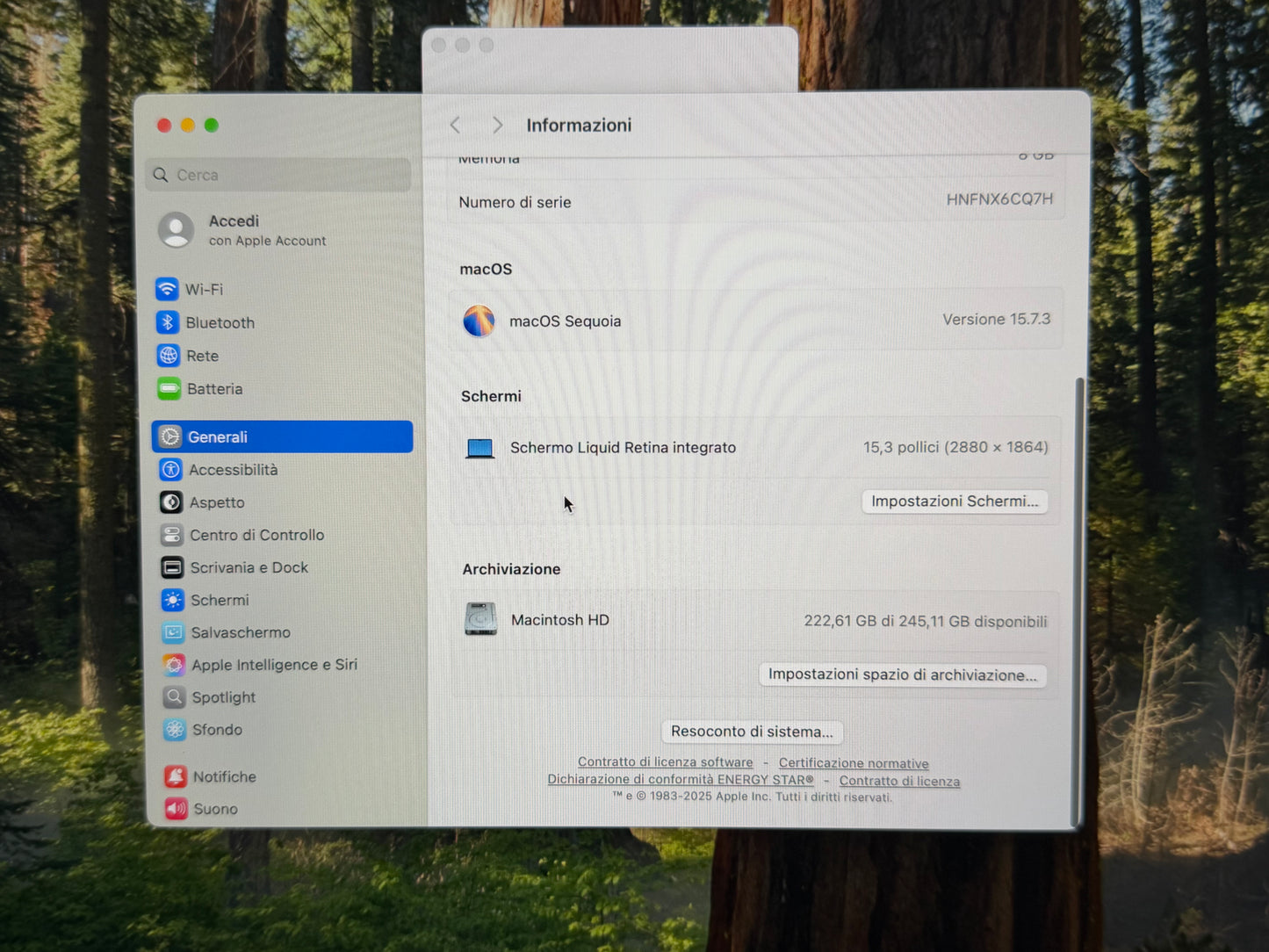Image resolution: width=1269 pixels, height=952 pixels.
Task: Click the Generali gear icon
Action: pos(170,436)
